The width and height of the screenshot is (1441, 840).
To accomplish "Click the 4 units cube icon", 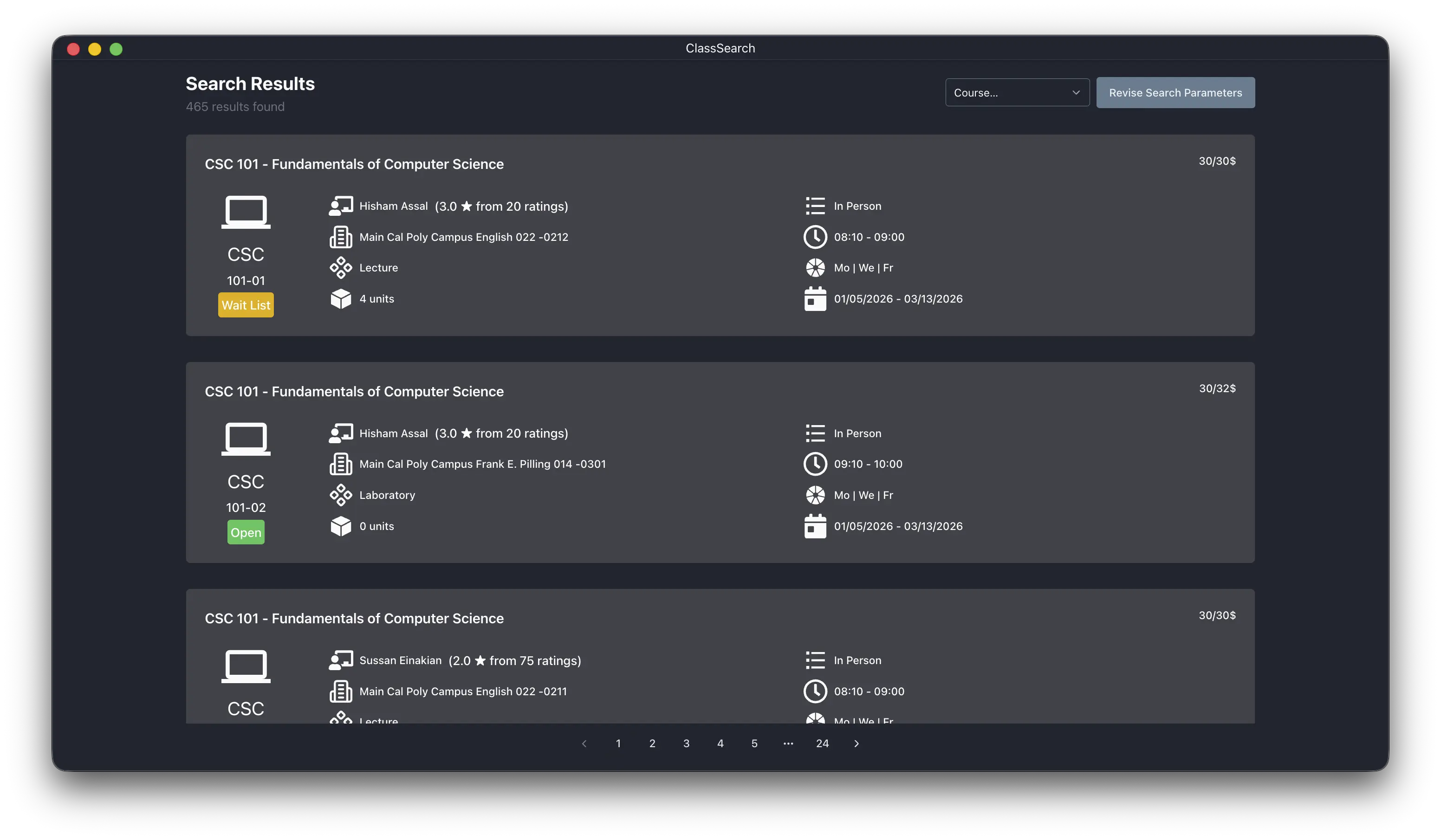I will click(341, 298).
